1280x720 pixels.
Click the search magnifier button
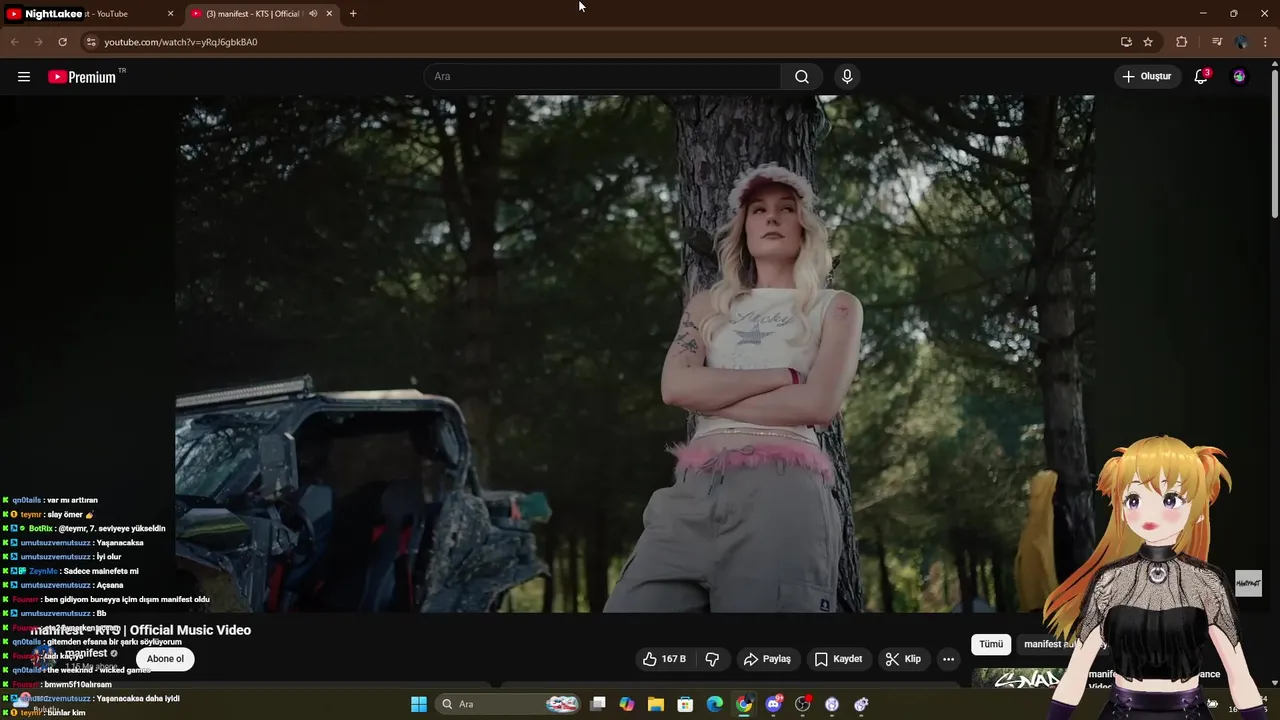(802, 77)
